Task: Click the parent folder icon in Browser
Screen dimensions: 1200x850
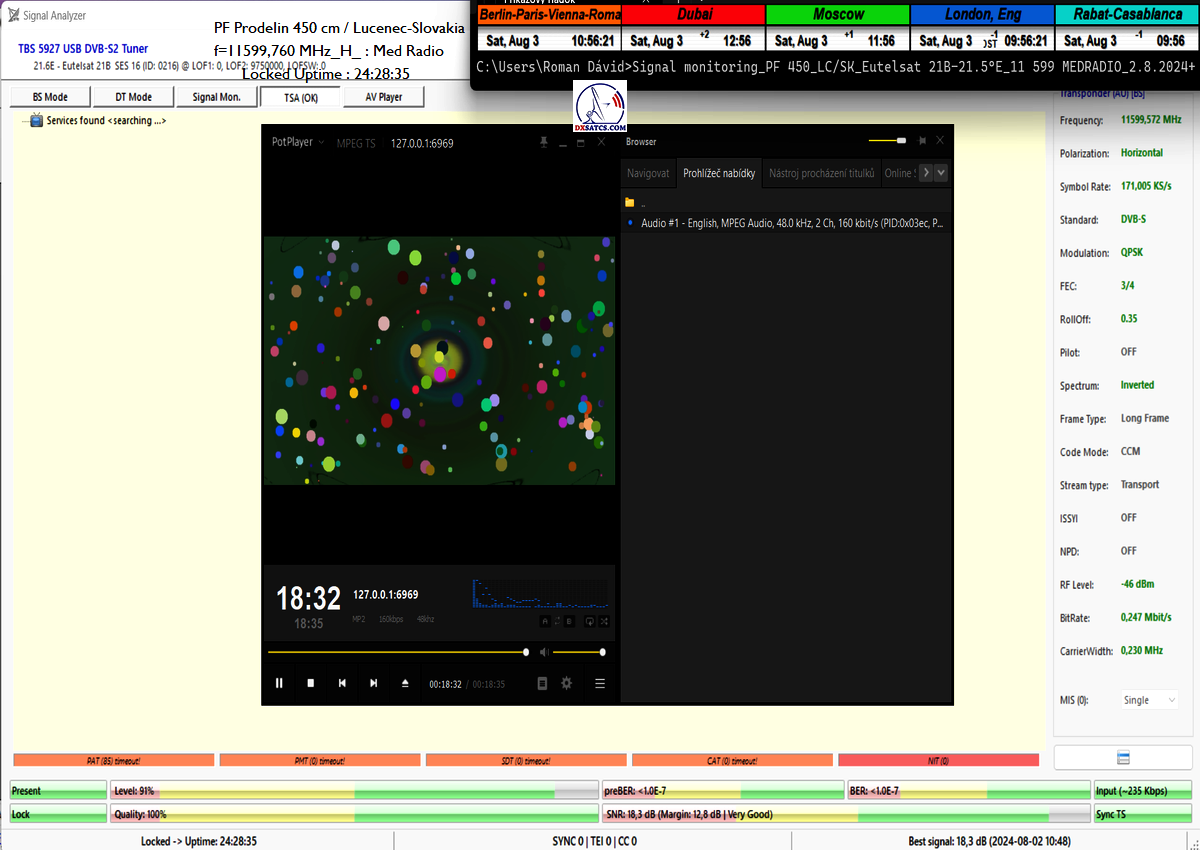Action: (x=630, y=202)
